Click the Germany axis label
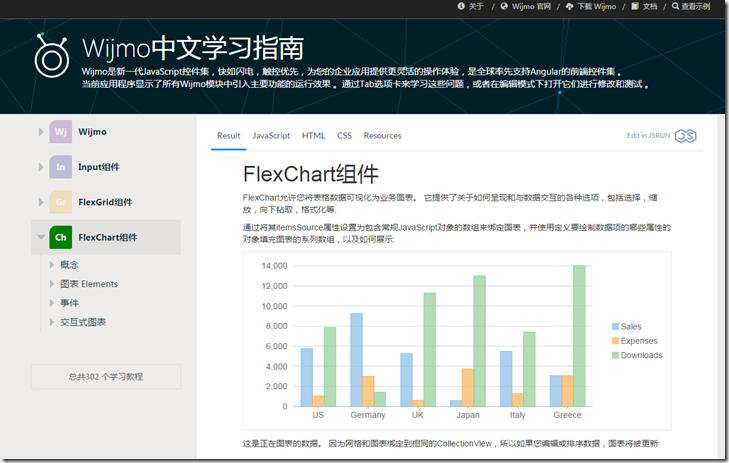Screen dimensions: 729x463 tap(368, 415)
